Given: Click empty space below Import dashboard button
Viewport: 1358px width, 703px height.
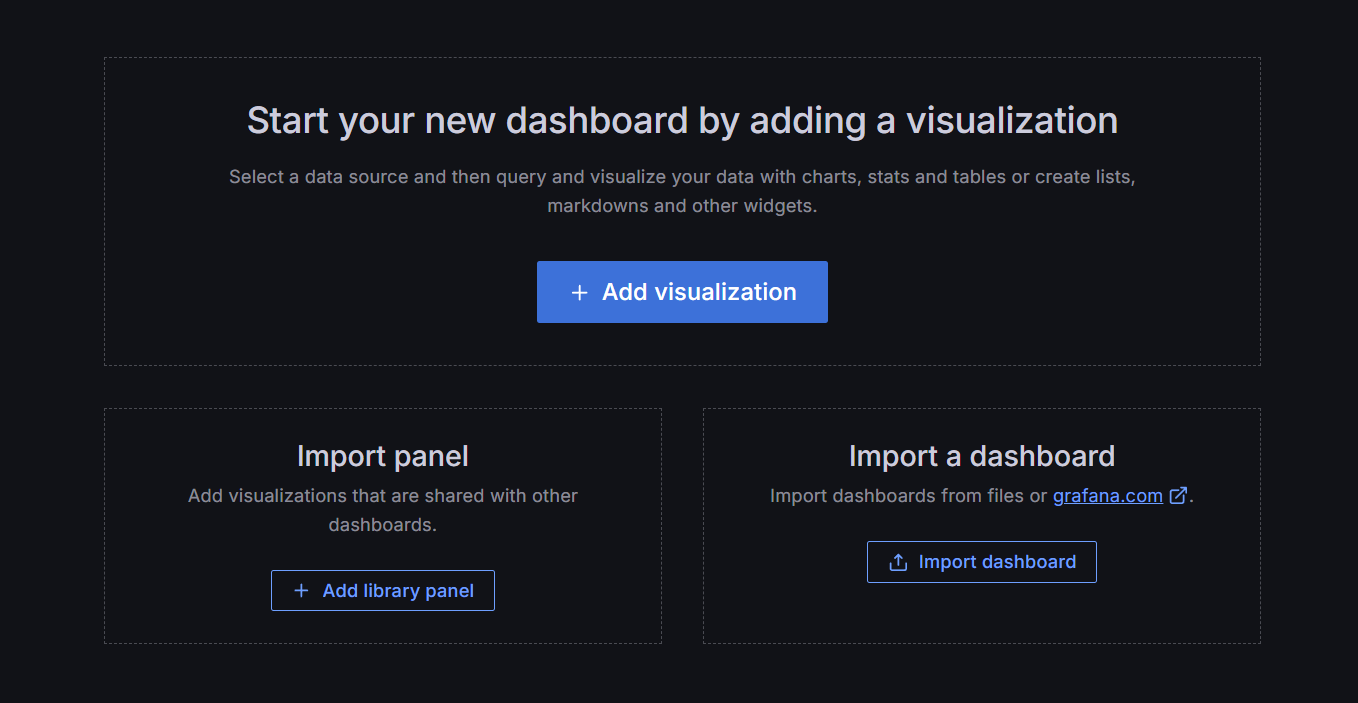Looking at the screenshot, I should (x=981, y=613).
